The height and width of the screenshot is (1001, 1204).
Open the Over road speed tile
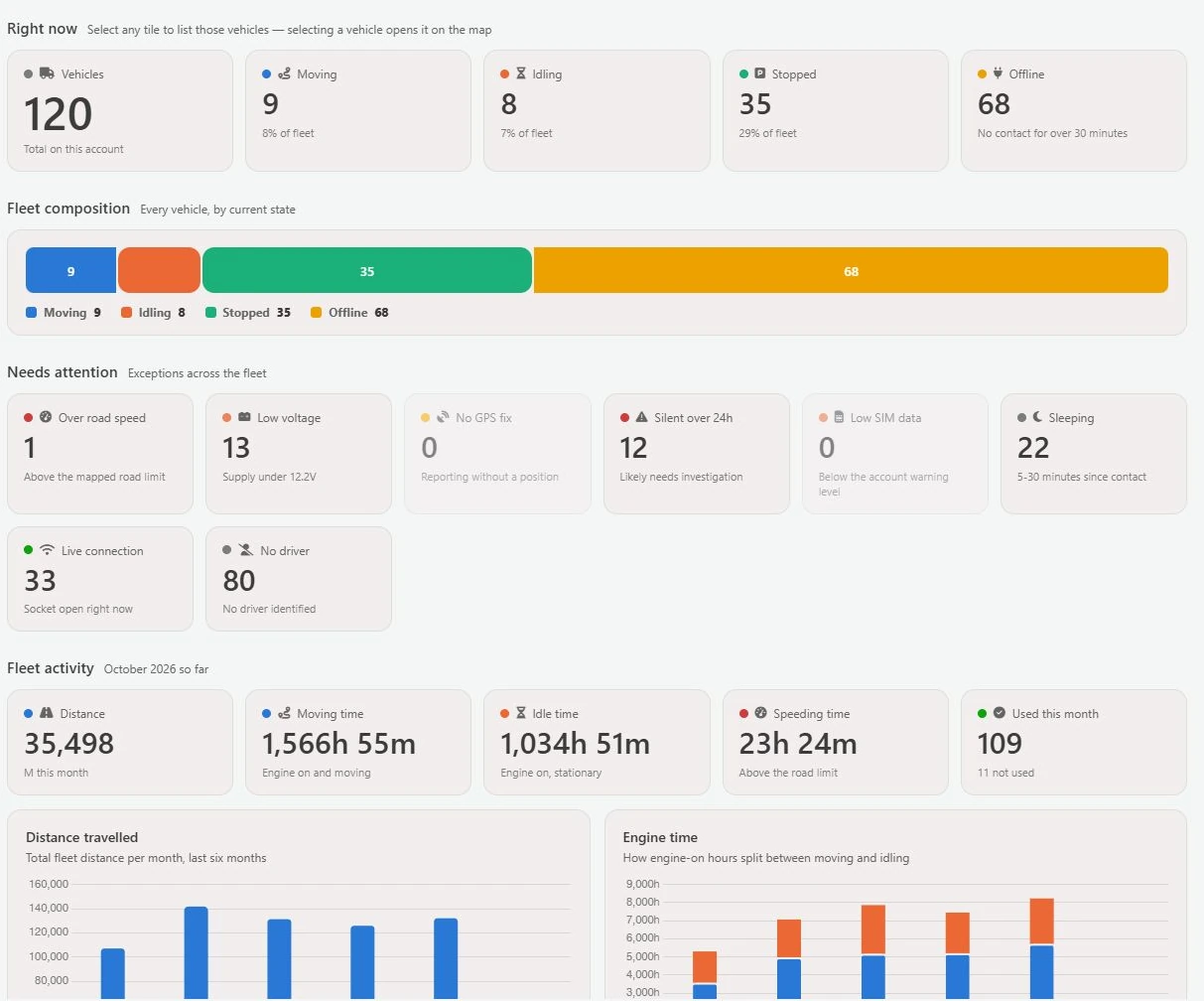point(100,454)
